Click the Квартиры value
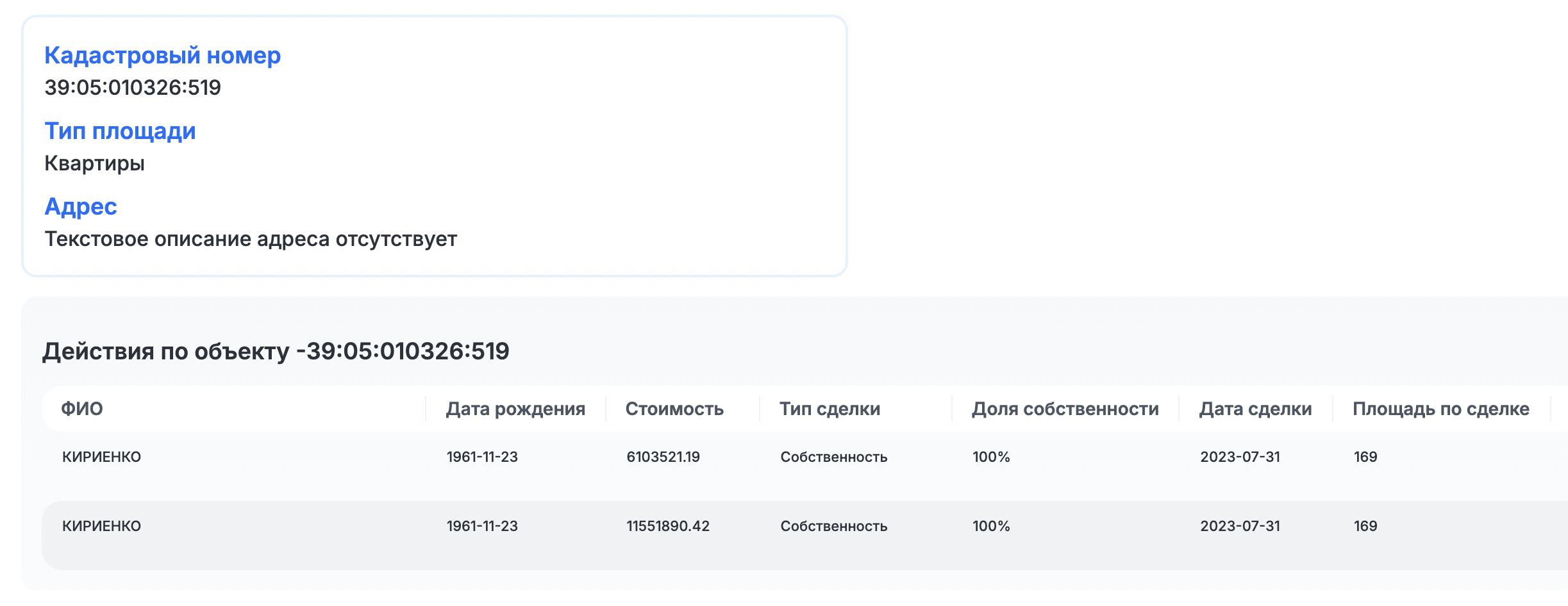Viewport: 1568px width, 606px height. coord(94,163)
